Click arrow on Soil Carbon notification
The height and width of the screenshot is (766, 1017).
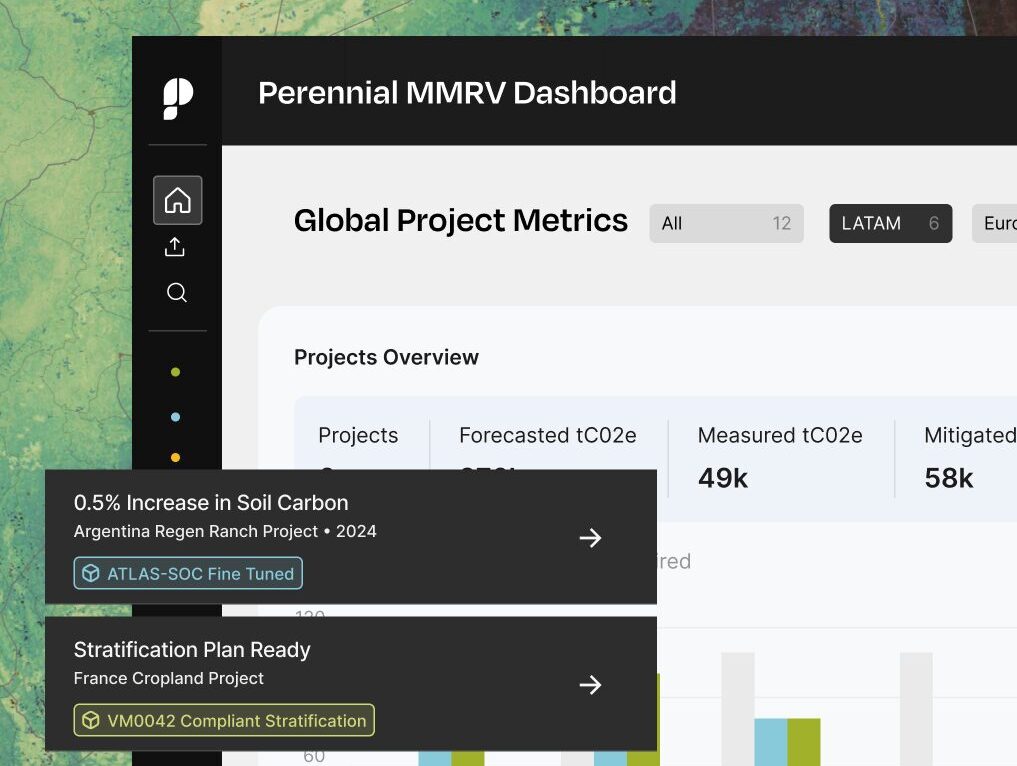pos(590,538)
